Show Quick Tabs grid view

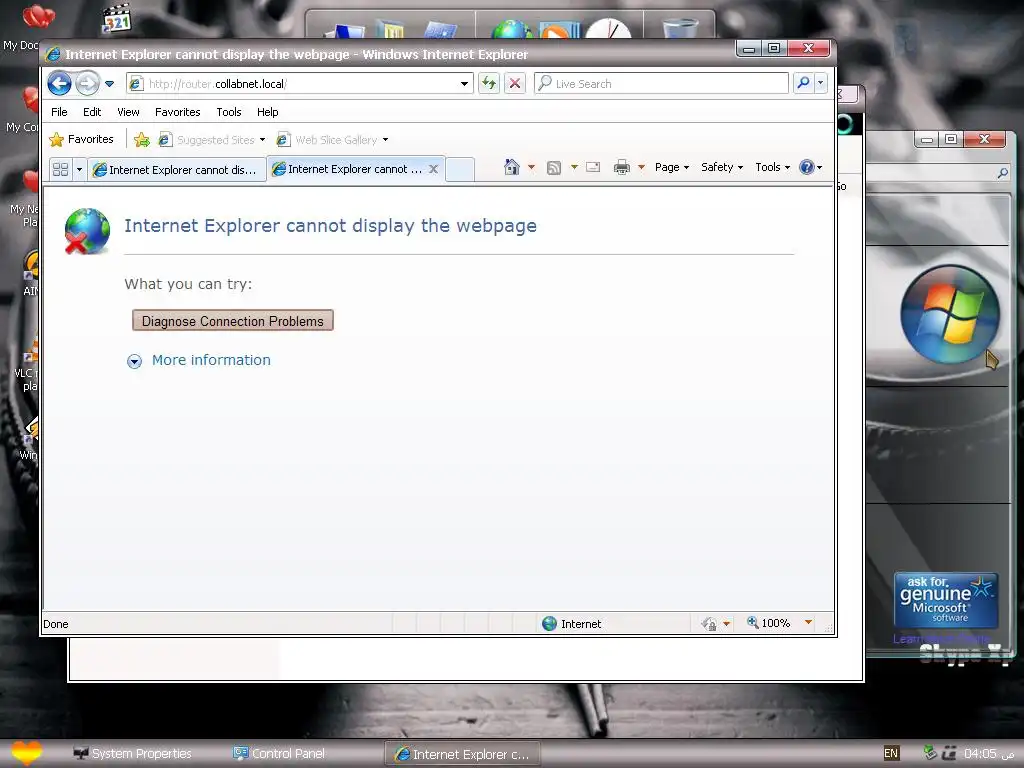(61, 169)
